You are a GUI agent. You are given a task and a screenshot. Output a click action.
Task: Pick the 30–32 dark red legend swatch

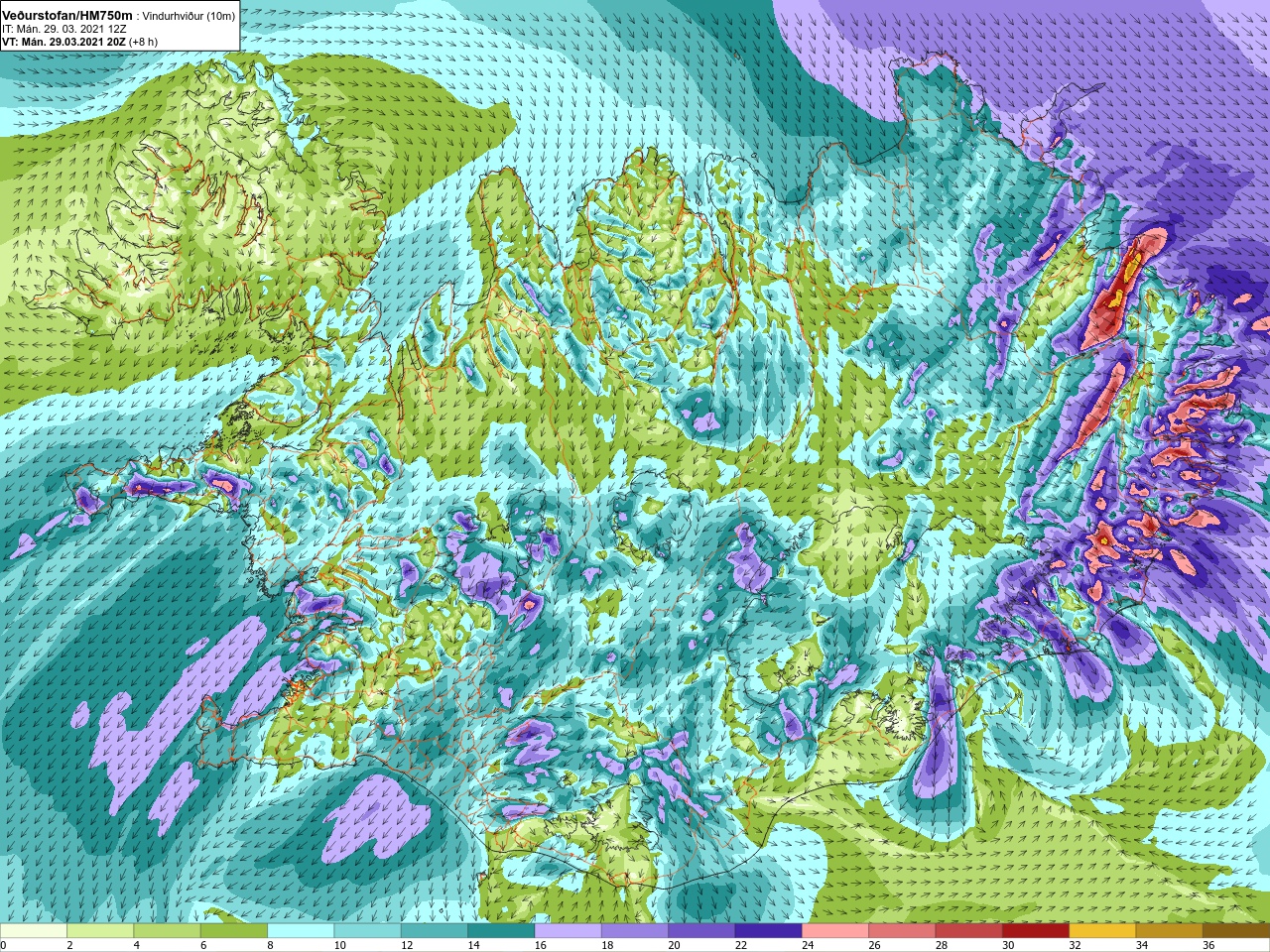pos(1036,930)
